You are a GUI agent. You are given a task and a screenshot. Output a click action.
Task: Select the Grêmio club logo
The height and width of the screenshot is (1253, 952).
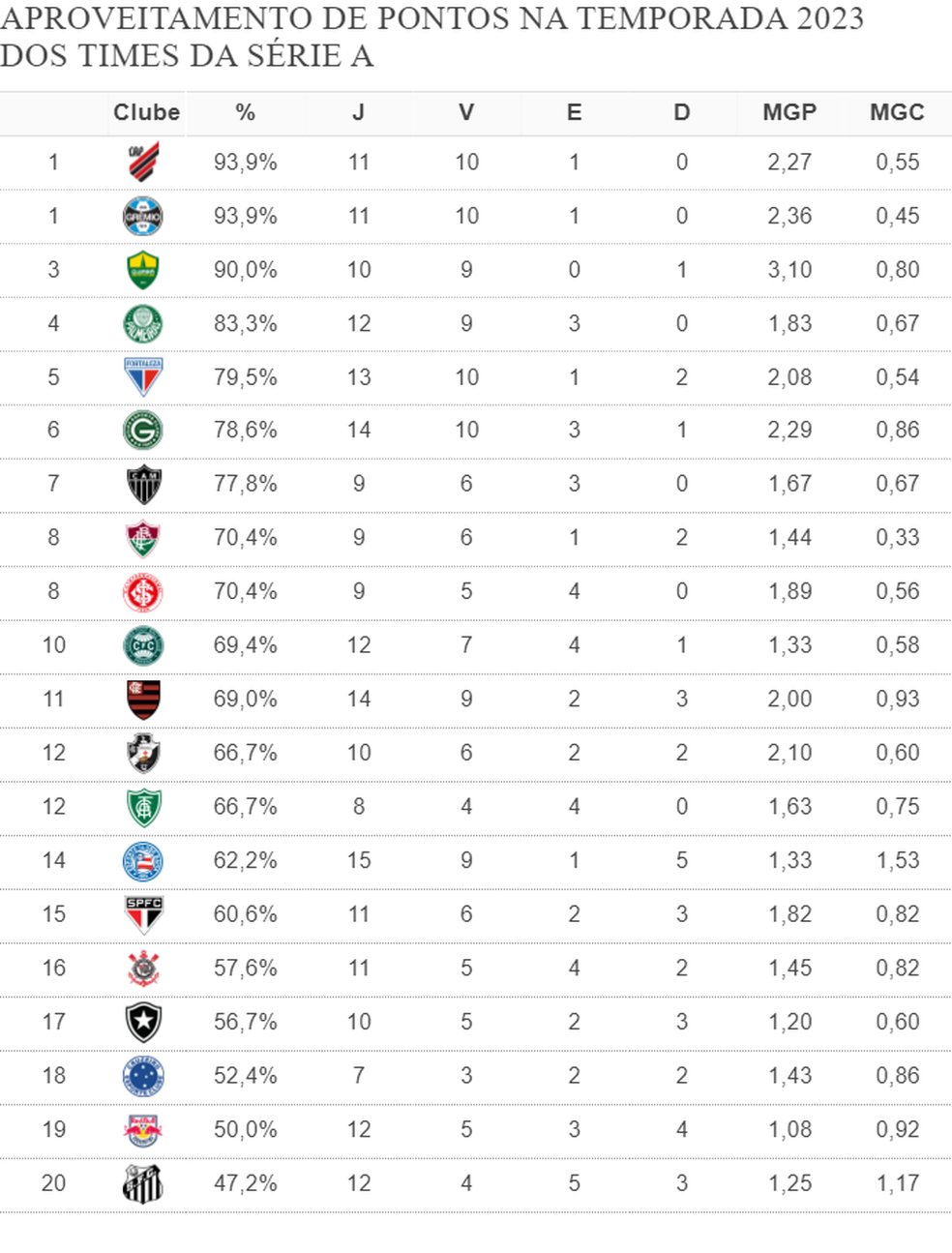click(143, 217)
